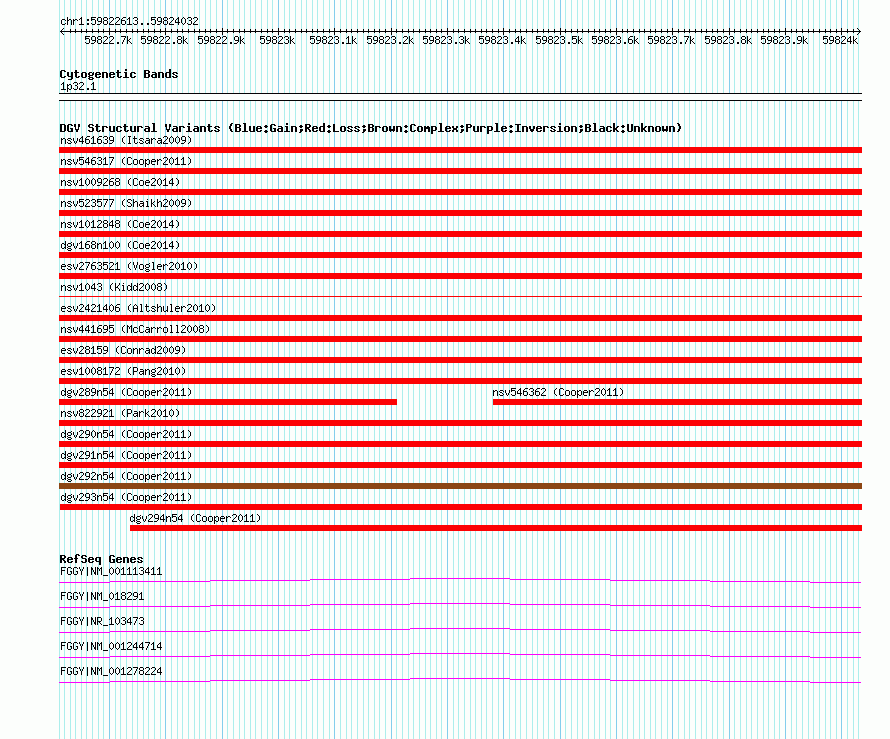The image size is (890, 739).
Task: Open dgv168n100 (Coe2014) variant
Action: click(x=120, y=245)
